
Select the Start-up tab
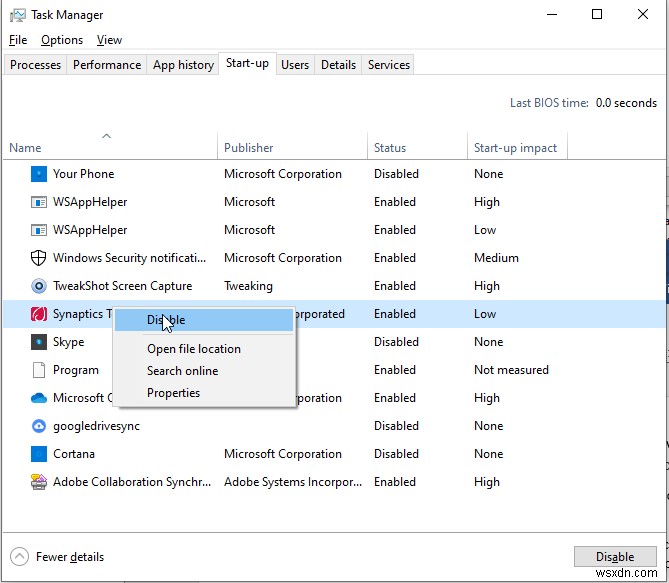(x=247, y=64)
